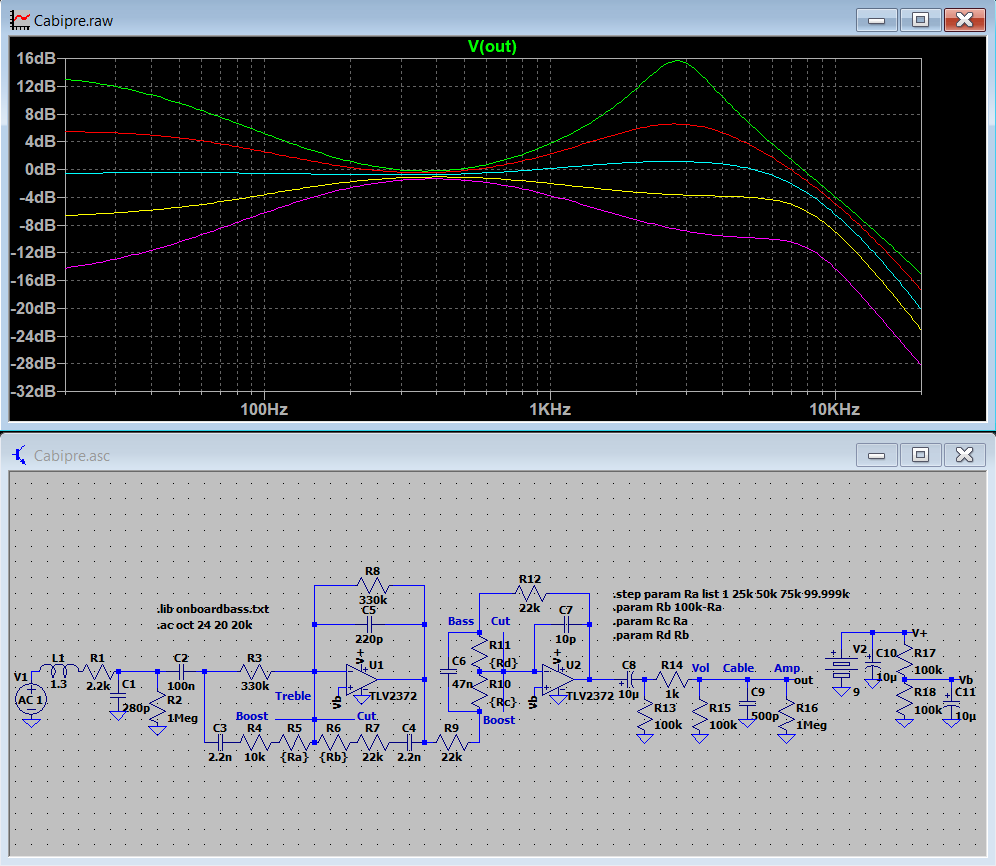Image resolution: width=996 pixels, height=866 pixels.
Task: Select the C5 220p capacitor
Action: pyautogui.click(x=369, y=625)
